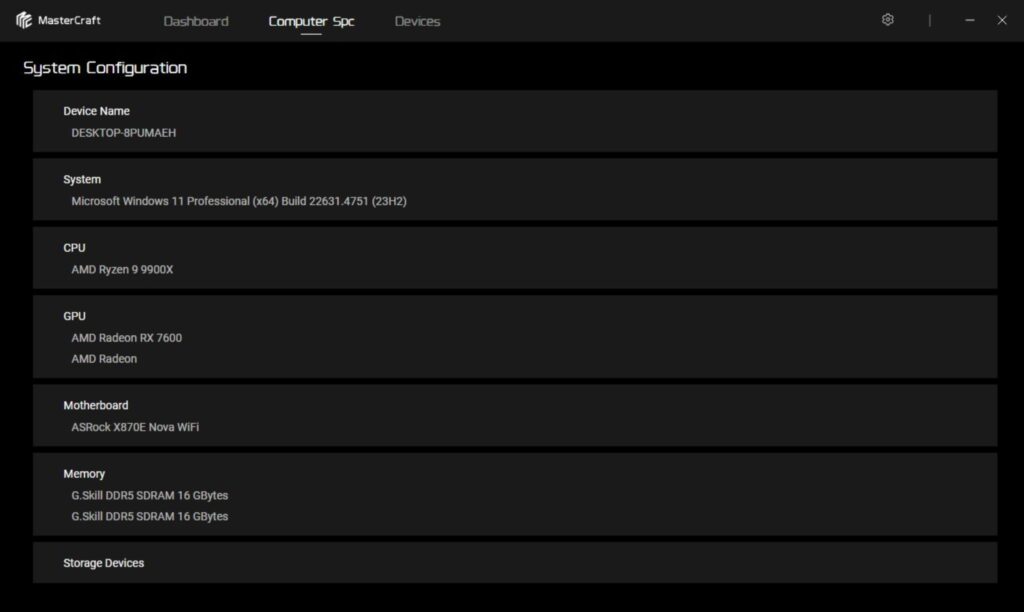The height and width of the screenshot is (612, 1024).
Task: Select the ASRock X870E Nova WiFi entry
Action: pyautogui.click(x=135, y=427)
